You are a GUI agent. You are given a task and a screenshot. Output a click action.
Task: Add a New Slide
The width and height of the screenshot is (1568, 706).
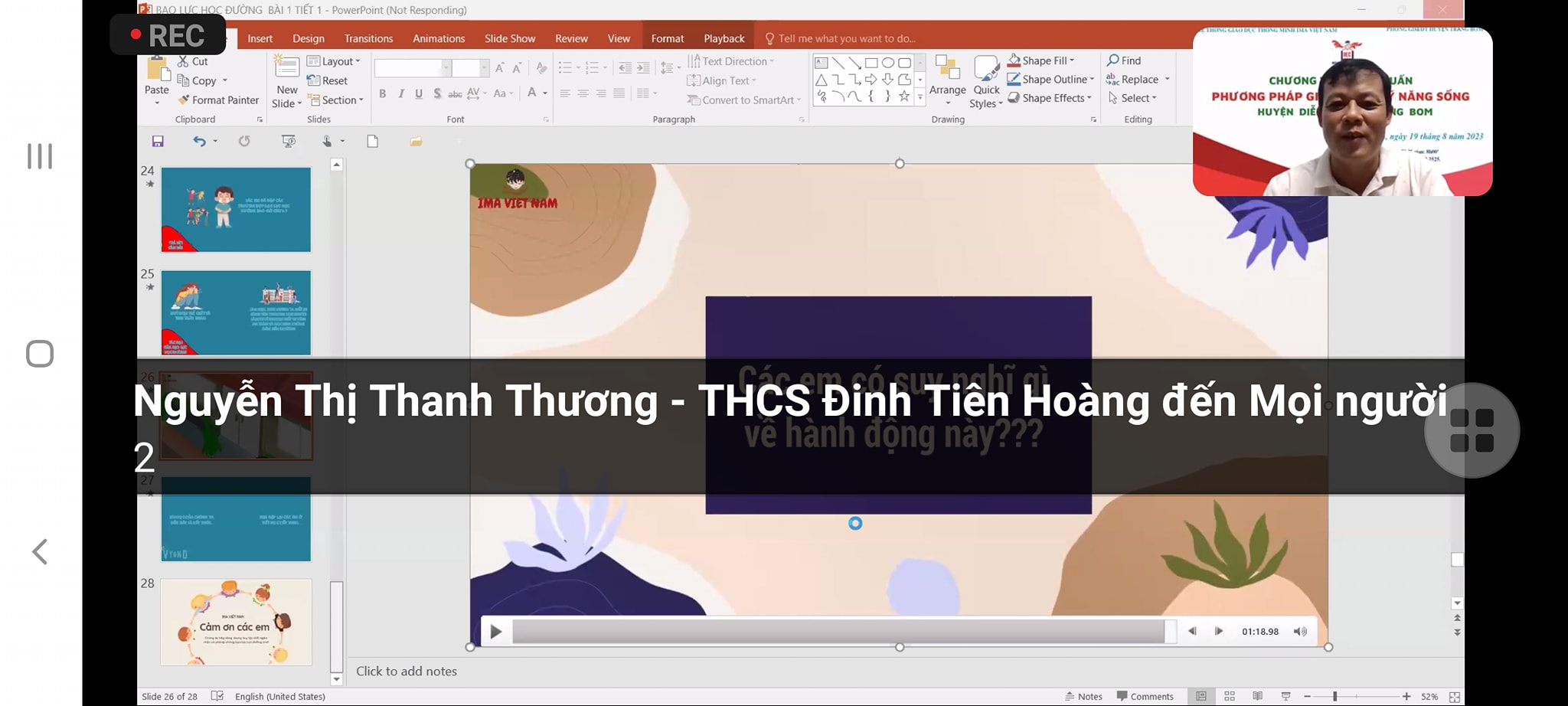287,82
